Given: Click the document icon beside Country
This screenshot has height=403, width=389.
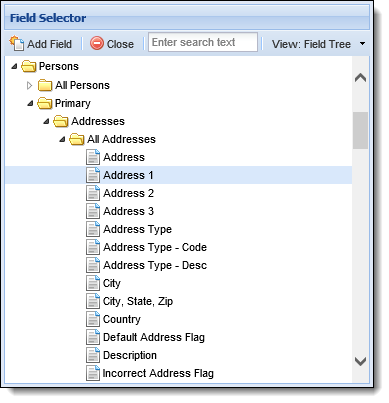Looking at the screenshot, I should point(93,319).
